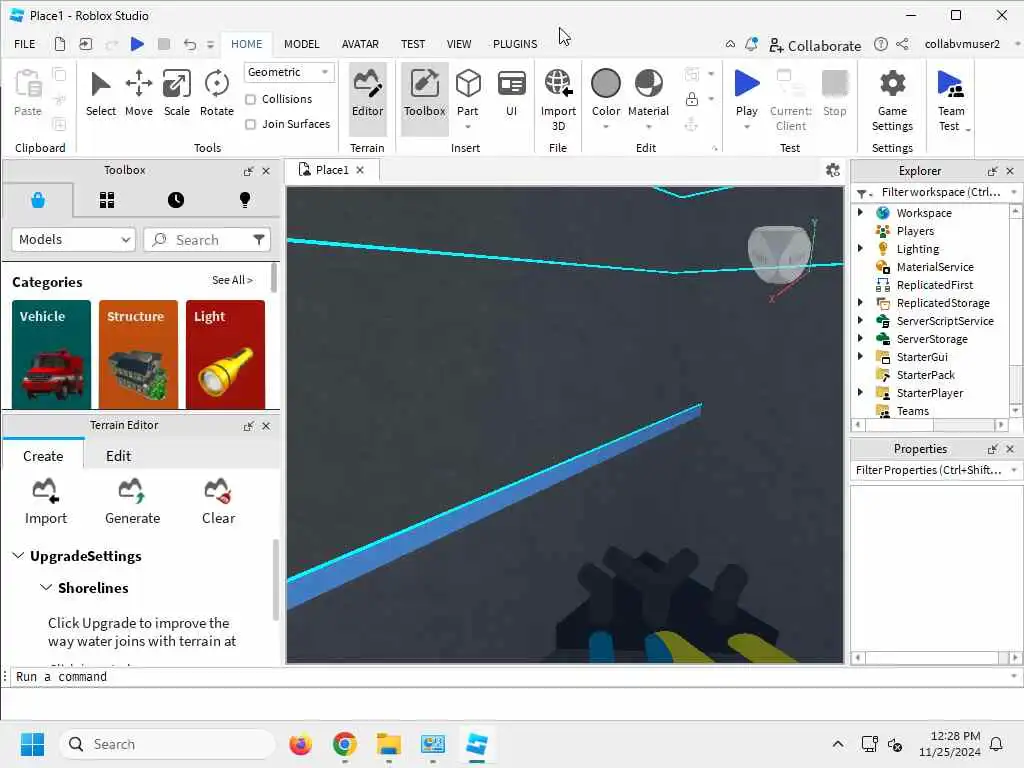Click the new file icon
The width and height of the screenshot is (1024, 768).
(59, 44)
